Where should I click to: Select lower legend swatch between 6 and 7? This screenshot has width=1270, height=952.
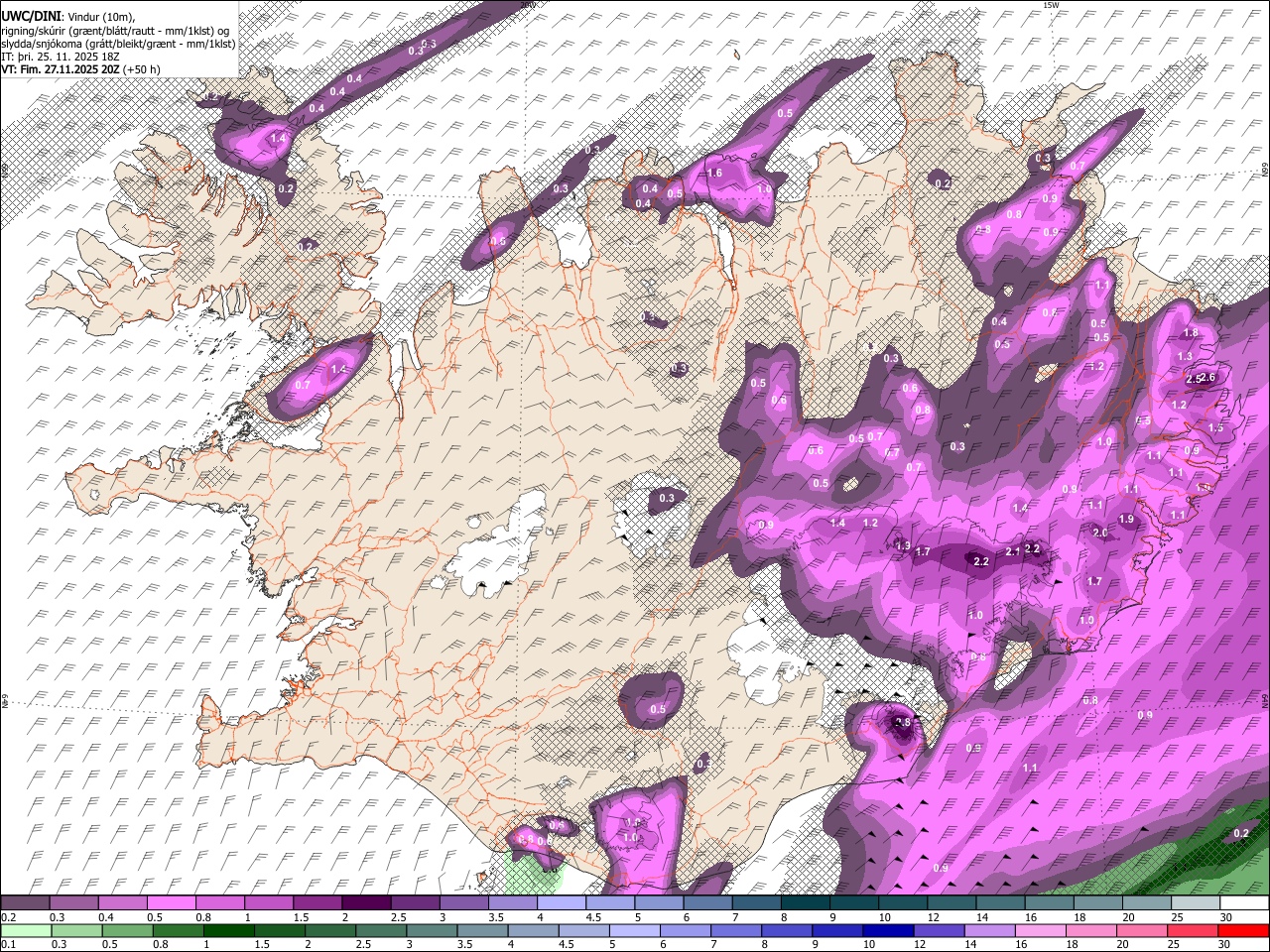[686, 930]
